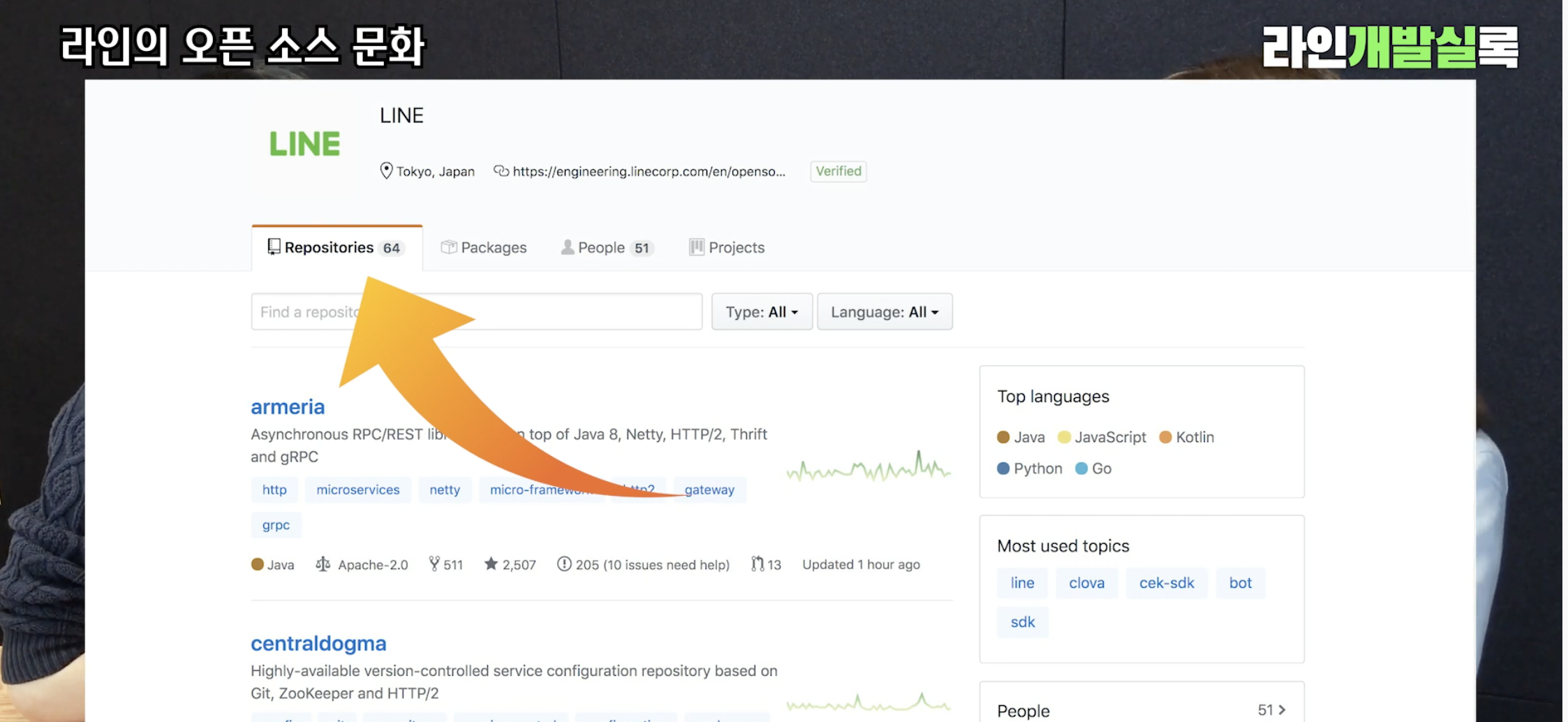This screenshot has width=1568, height=722.
Task: Click the Java color dot in Top languages
Action: click(x=1003, y=437)
